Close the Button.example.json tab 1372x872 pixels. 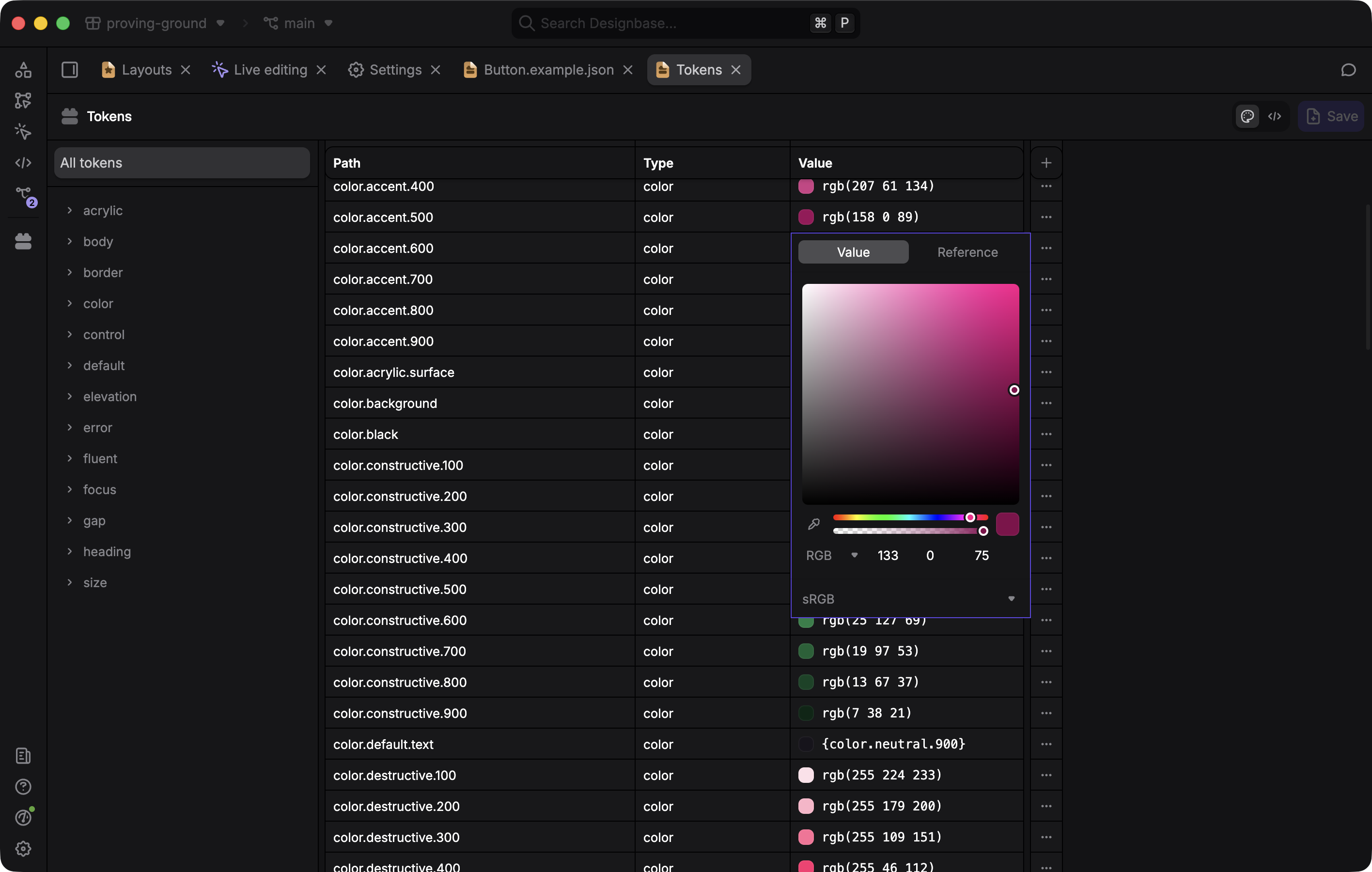pos(628,69)
